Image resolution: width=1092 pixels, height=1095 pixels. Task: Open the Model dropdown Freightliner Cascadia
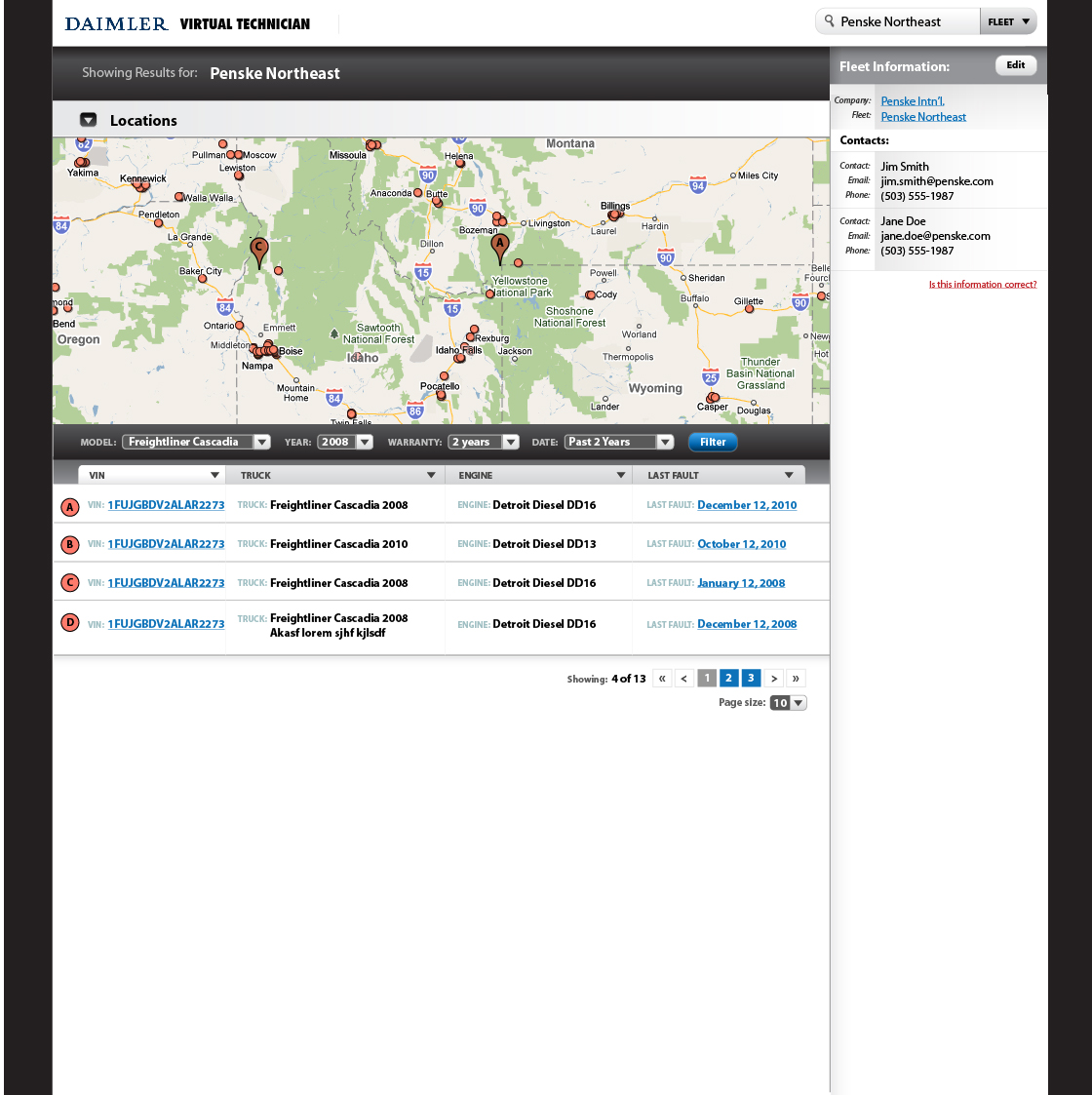pos(196,442)
